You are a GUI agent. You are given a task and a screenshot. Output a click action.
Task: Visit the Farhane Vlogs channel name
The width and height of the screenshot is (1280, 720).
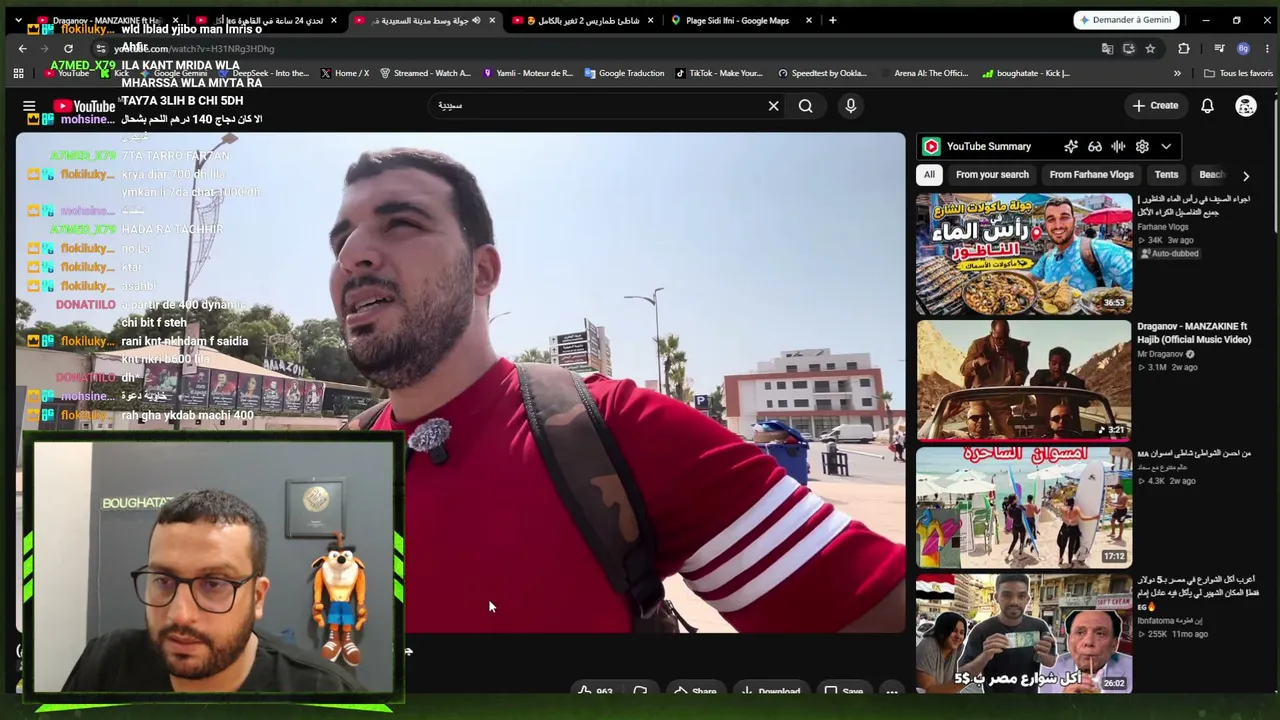pyautogui.click(x=1162, y=227)
